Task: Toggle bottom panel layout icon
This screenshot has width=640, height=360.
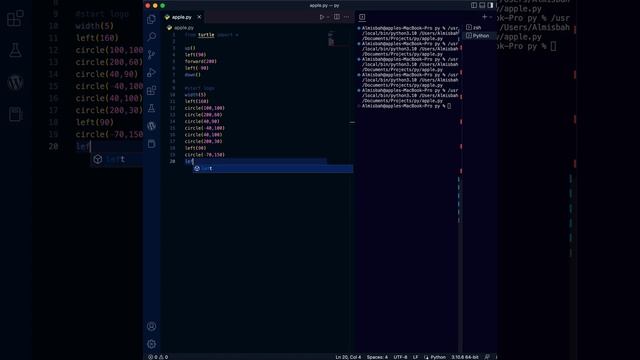Action: (482, 5)
